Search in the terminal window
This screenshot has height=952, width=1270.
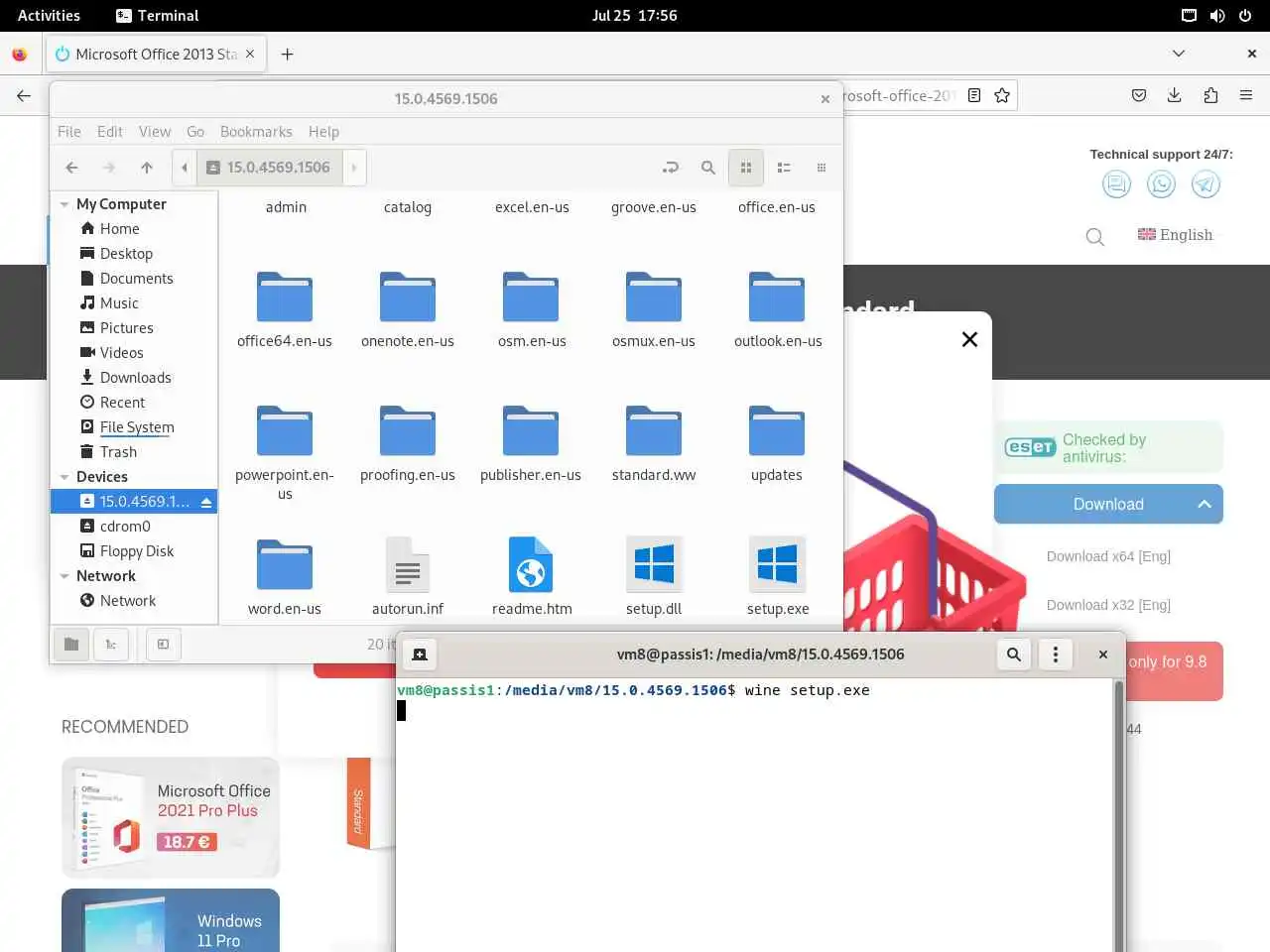click(x=1014, y=654)
